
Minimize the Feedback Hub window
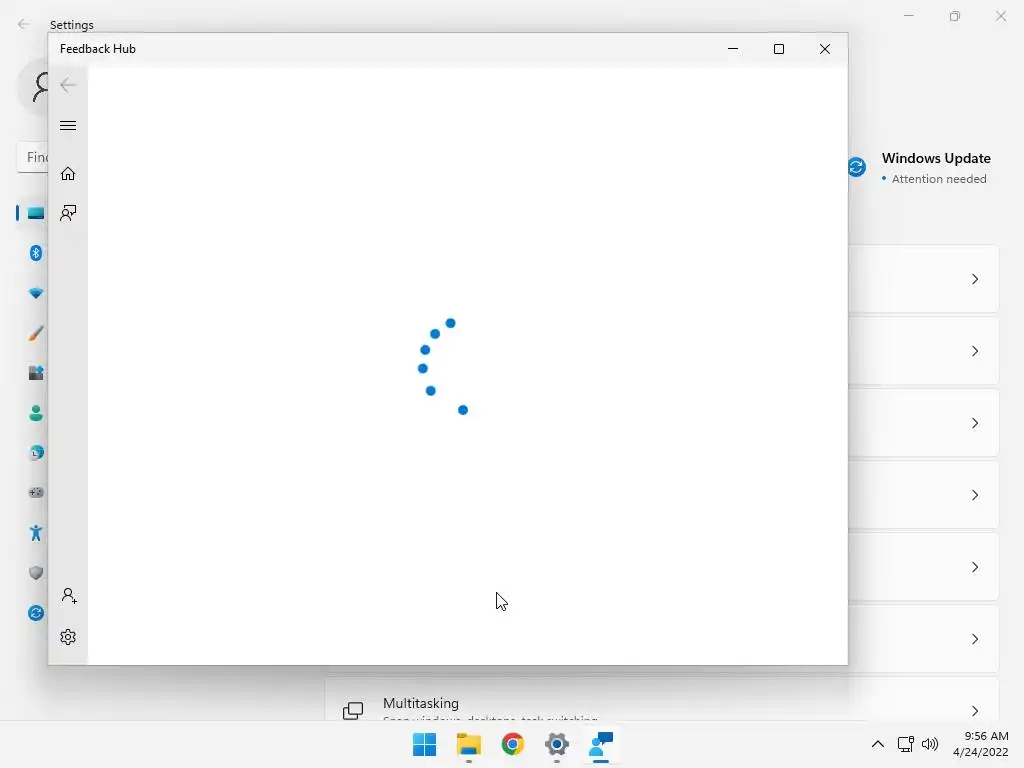(x=733, y=49)
